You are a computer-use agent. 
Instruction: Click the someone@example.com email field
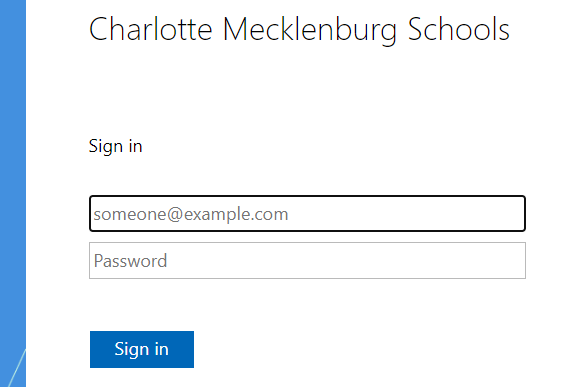(x=307, y=213)
